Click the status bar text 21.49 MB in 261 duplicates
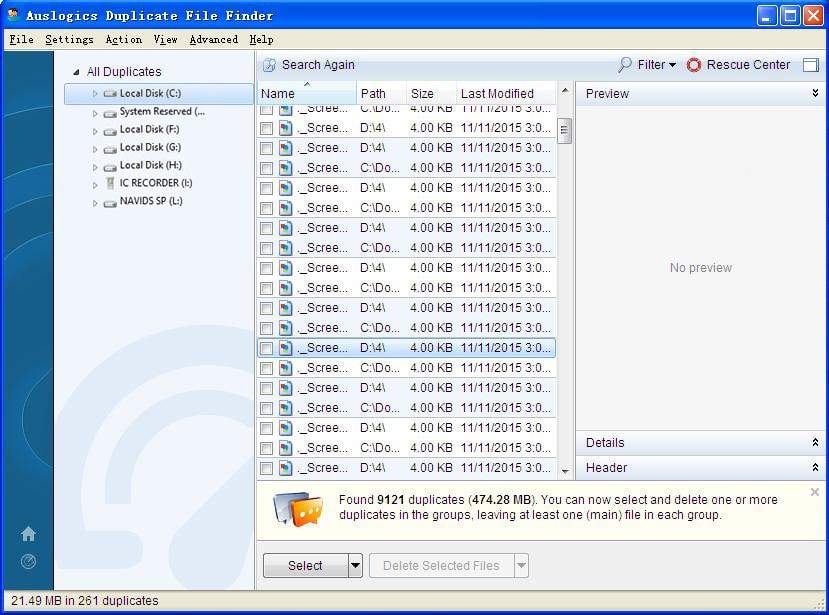Image resolution: width=829 pixels, height=615 pixels. pyautogui.click(x=85, y=601)
